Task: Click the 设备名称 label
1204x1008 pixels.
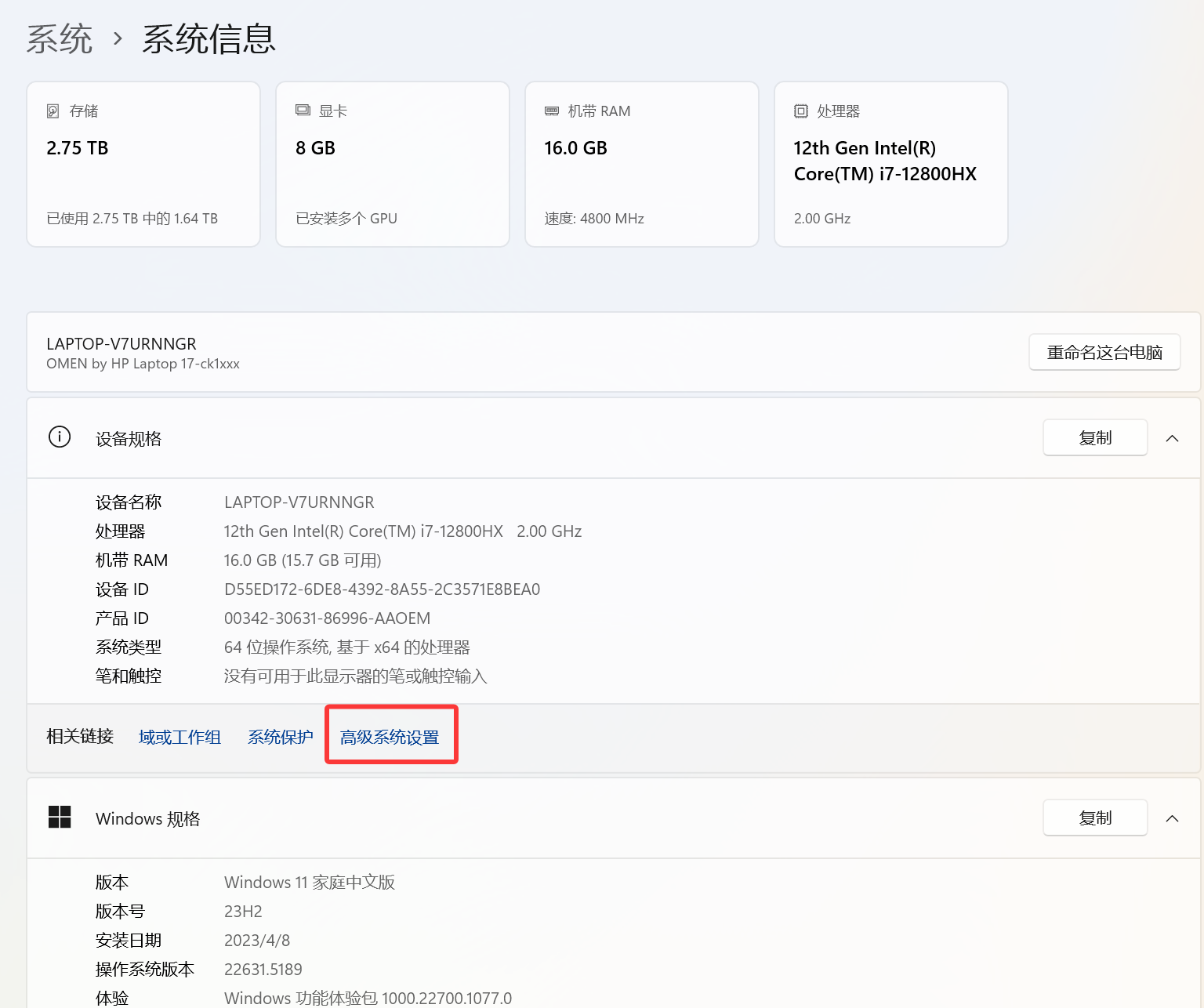Action: click(x=129, y=502)
